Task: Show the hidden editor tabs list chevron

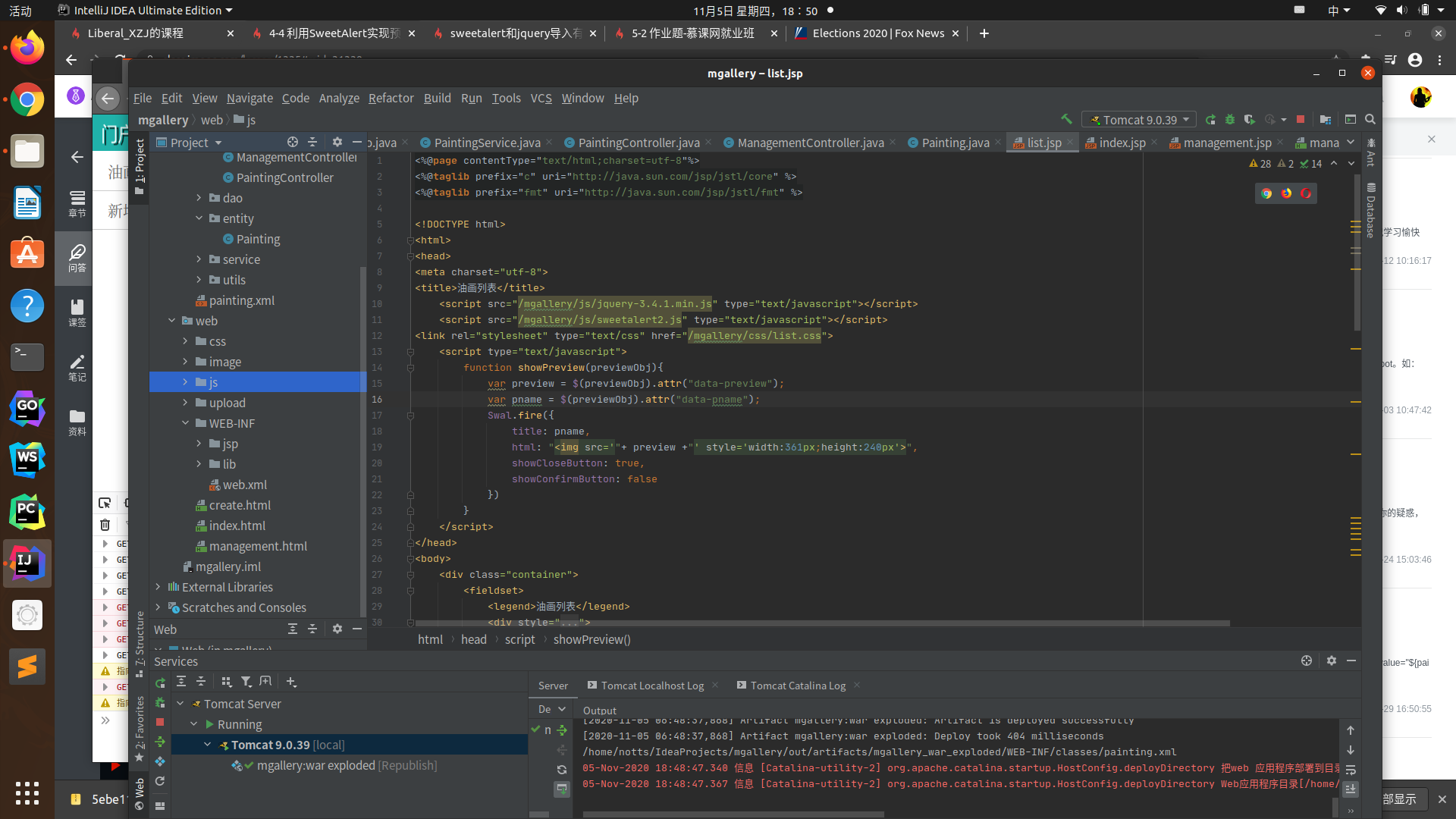Action: click(1351, 143)
